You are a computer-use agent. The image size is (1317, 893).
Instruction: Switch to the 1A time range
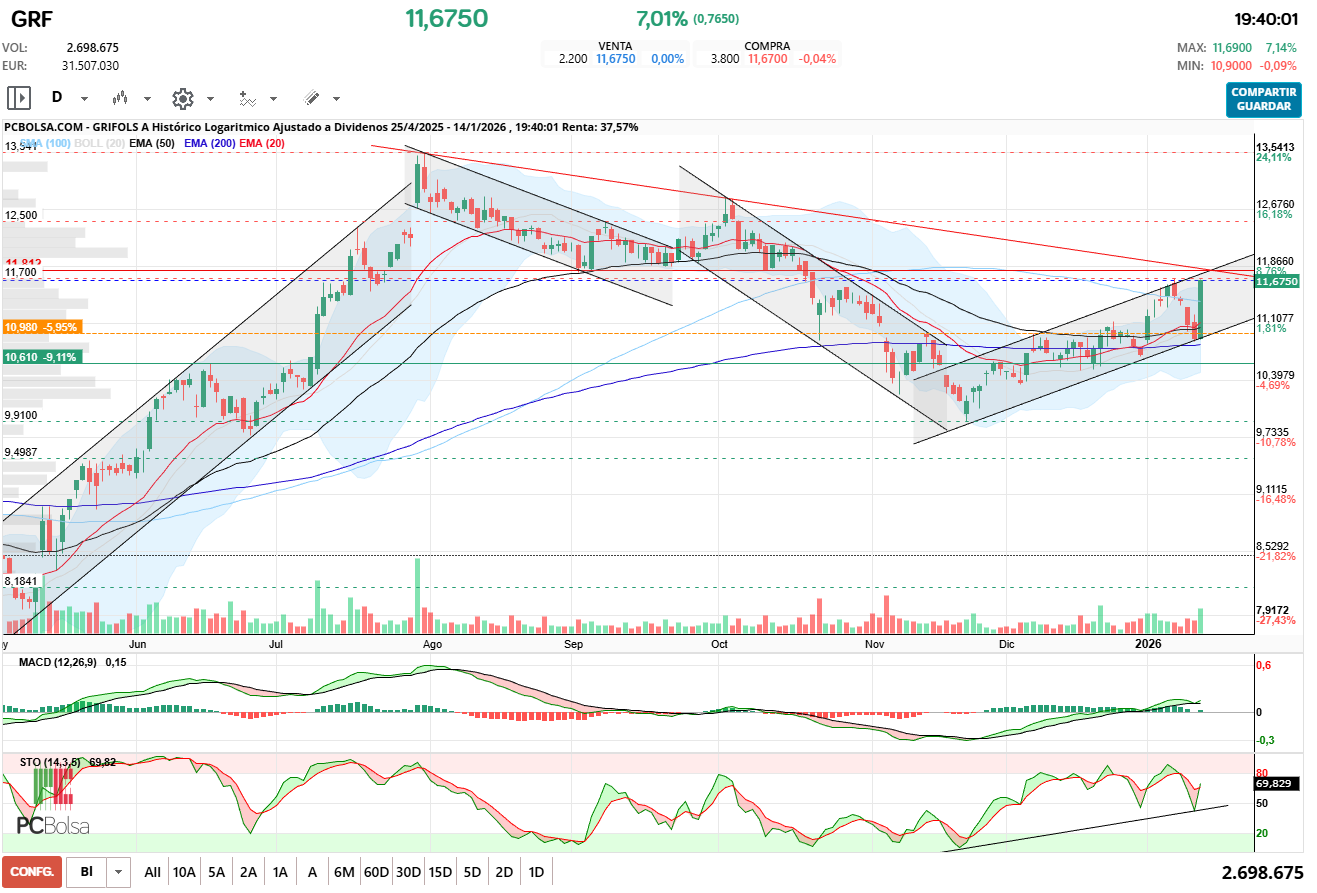(280, 872)
